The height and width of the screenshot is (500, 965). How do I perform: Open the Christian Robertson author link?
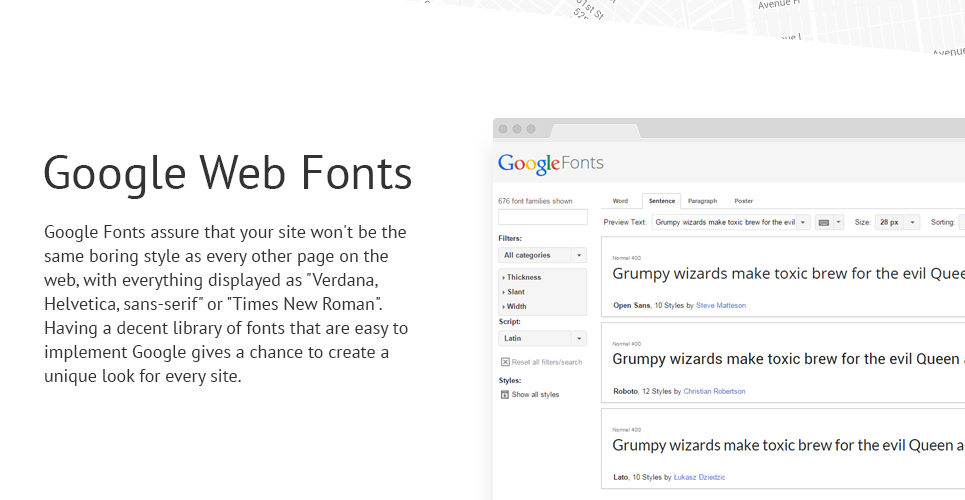click(714, 391)
